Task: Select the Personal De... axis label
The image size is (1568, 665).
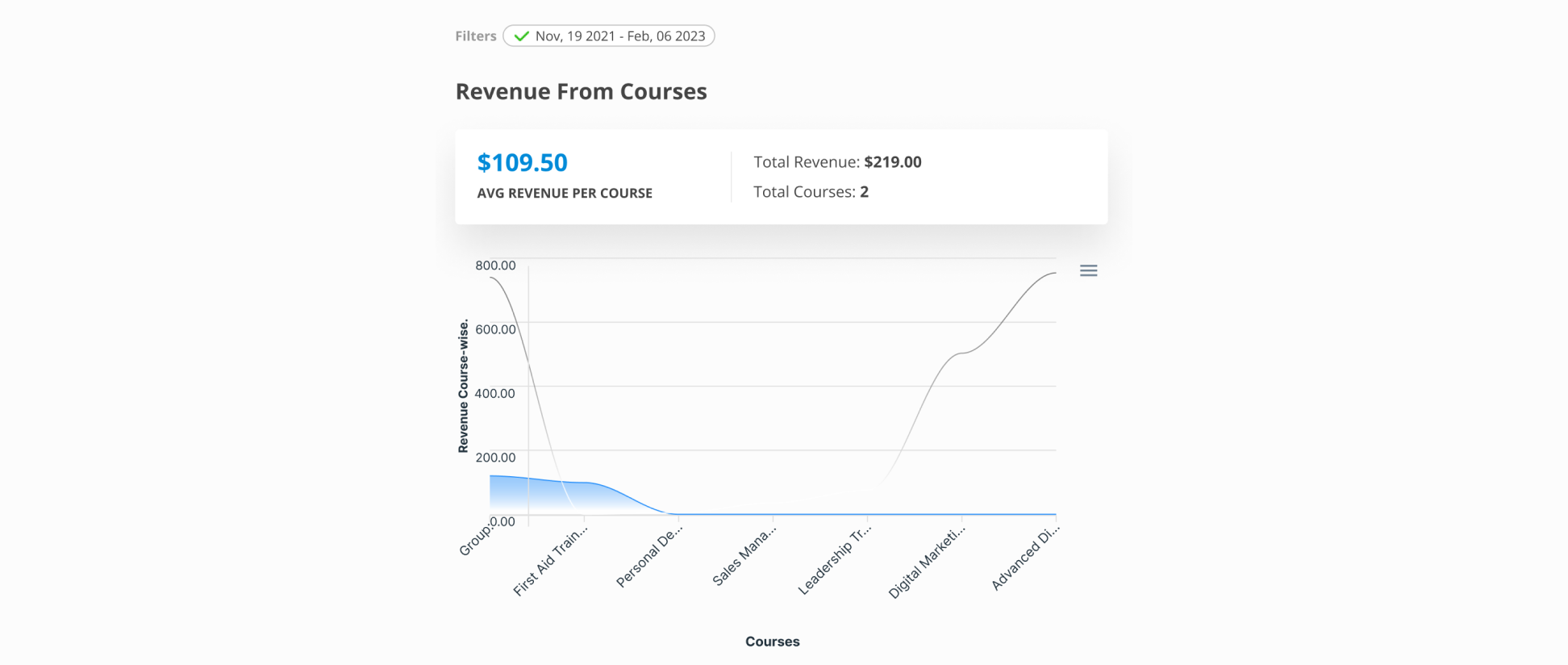Action: [649, 555]
